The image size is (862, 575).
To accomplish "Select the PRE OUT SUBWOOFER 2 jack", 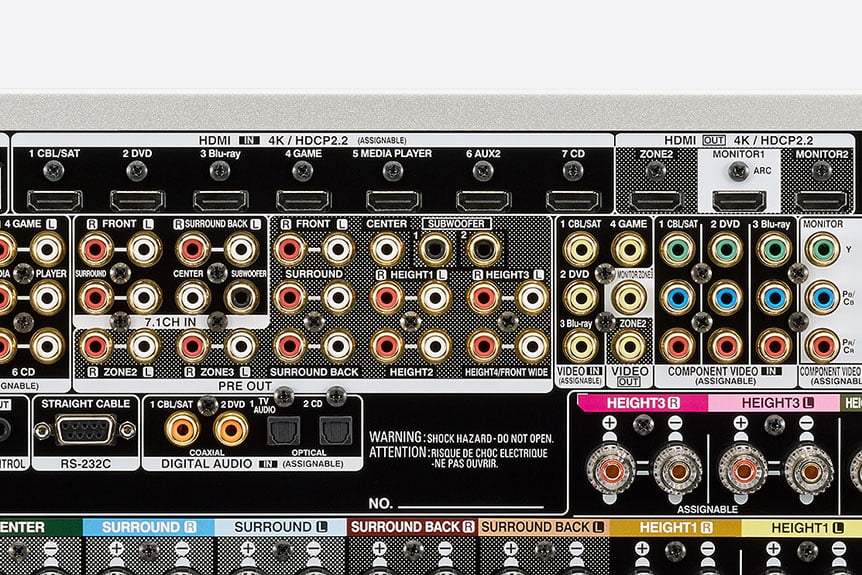I will point(484,249).
